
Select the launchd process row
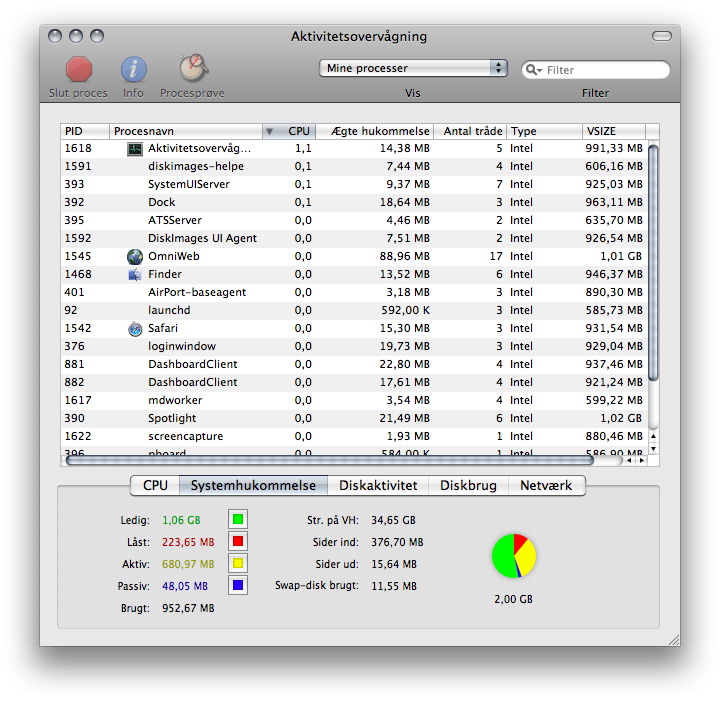coord(354,311)
